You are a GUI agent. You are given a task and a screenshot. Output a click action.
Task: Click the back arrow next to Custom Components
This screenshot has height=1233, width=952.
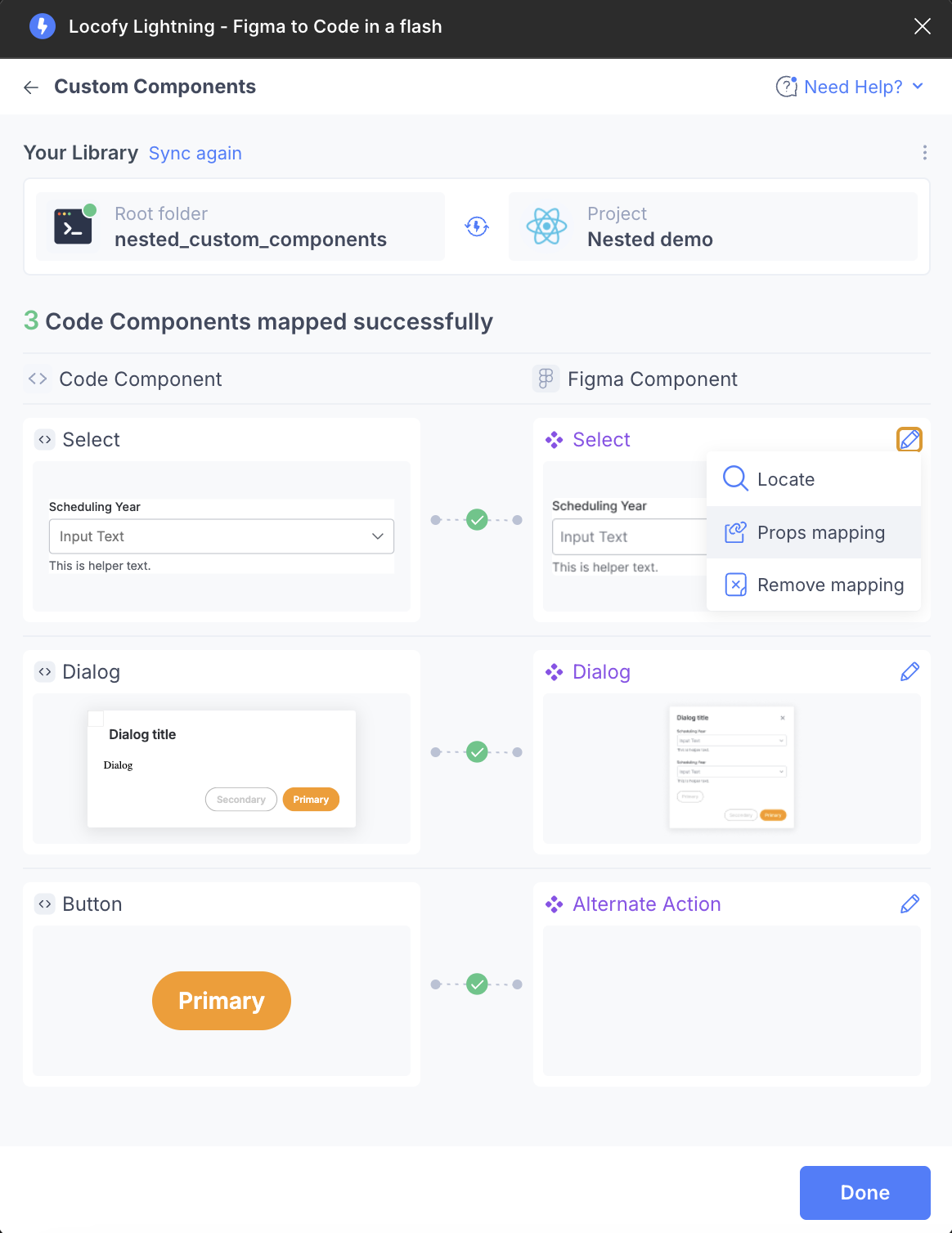click(30, 87)
